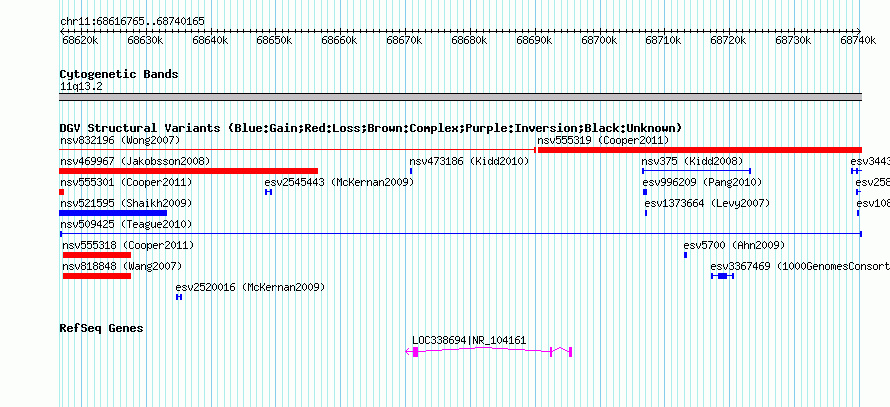Click the nsv469967 (Jakobsson2008) label
Viewport: 890px width, 407px height.
coord(135,161)
